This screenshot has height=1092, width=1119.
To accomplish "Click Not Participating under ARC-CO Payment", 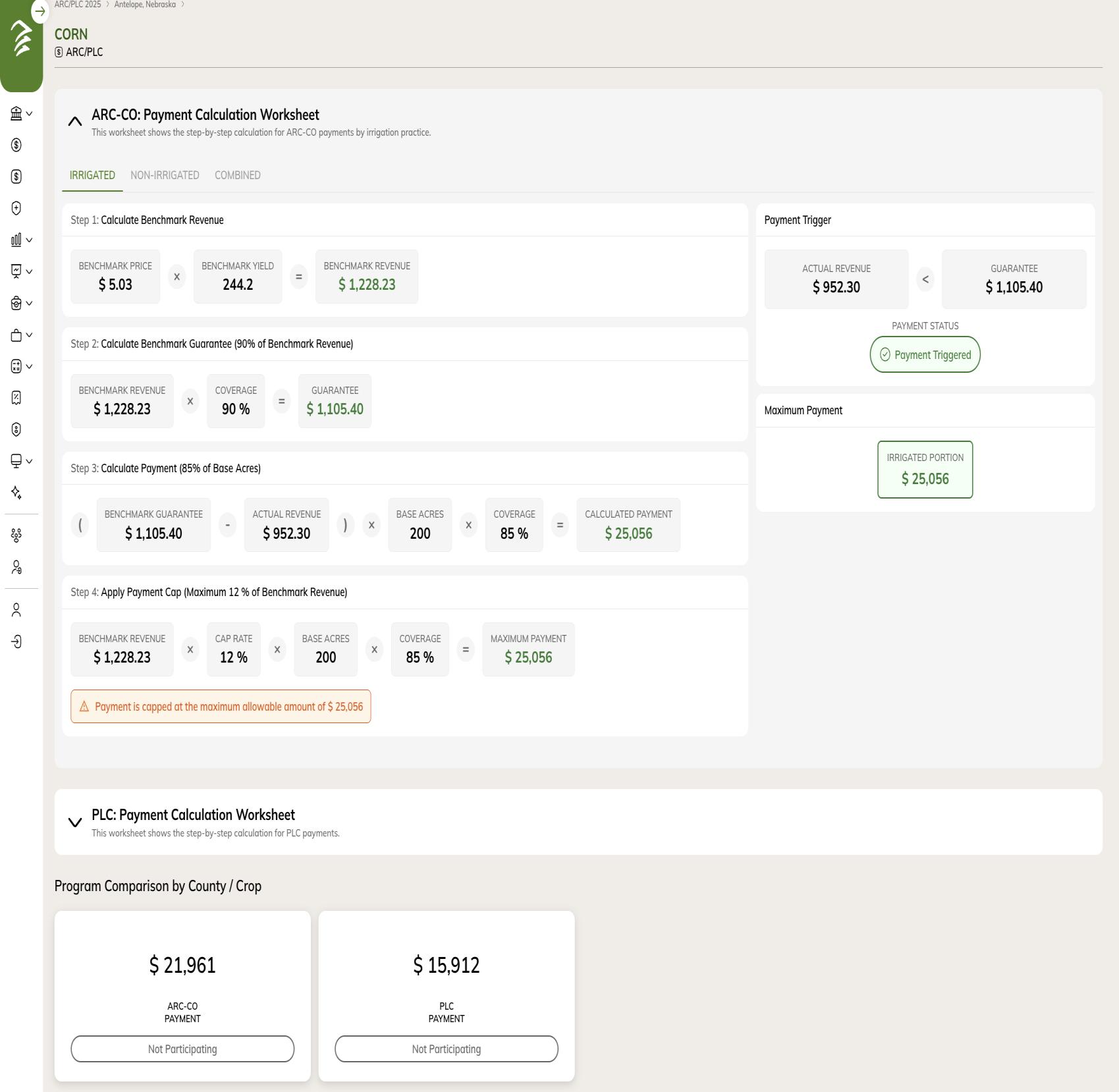I will pos(182,1049).
